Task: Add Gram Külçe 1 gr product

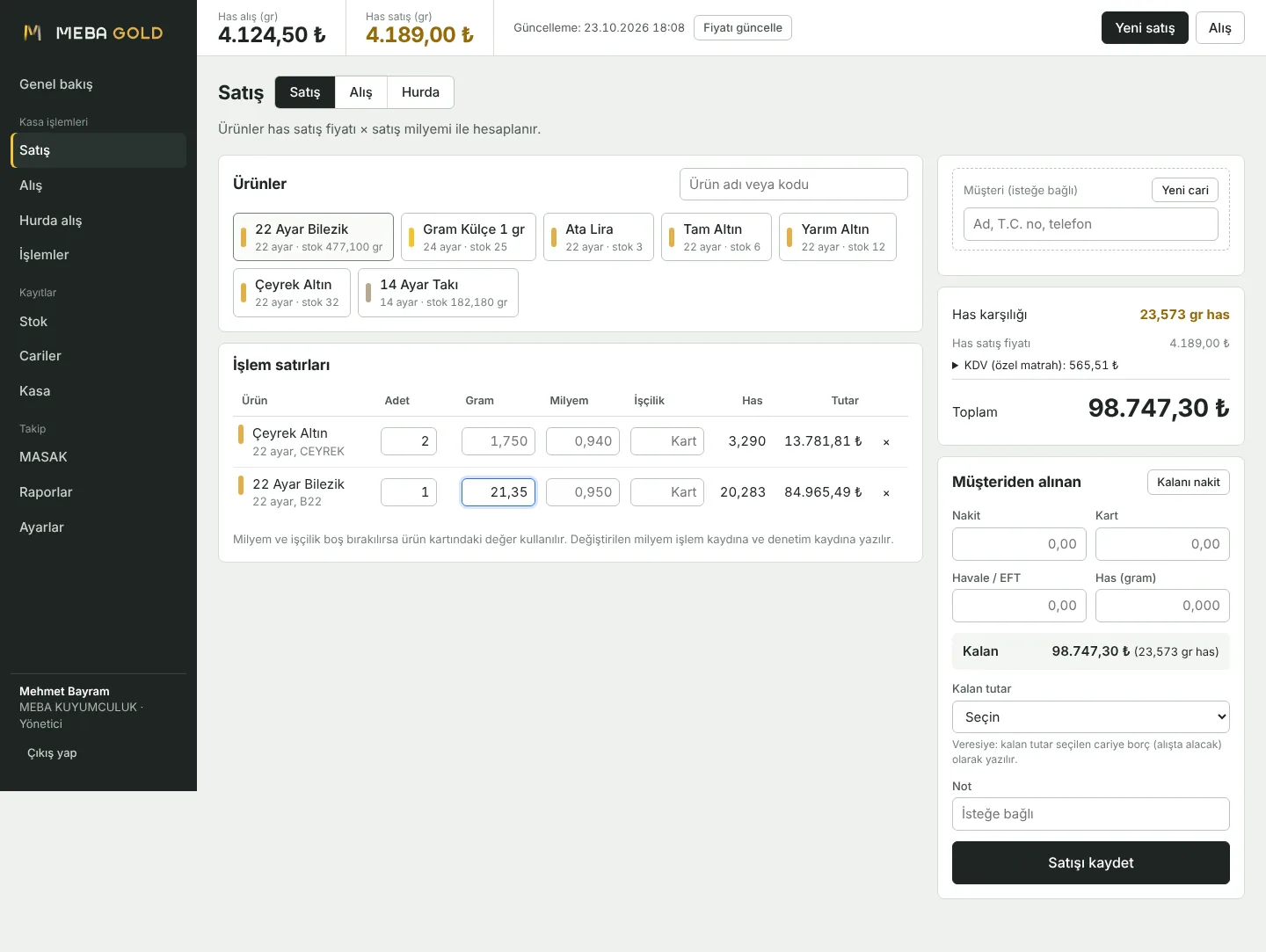Action: [468, 237]
